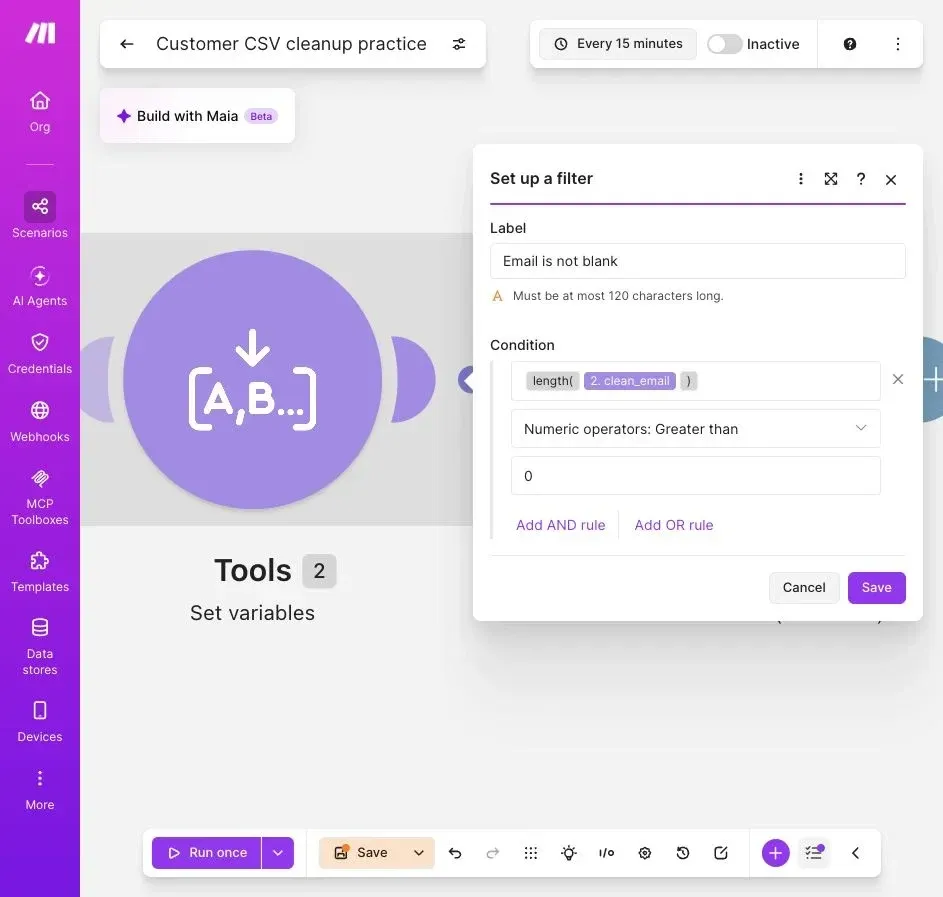This screenshot has height=897, width=943.
Task: Add an OR rule to the condition
Action: point(674,525)
